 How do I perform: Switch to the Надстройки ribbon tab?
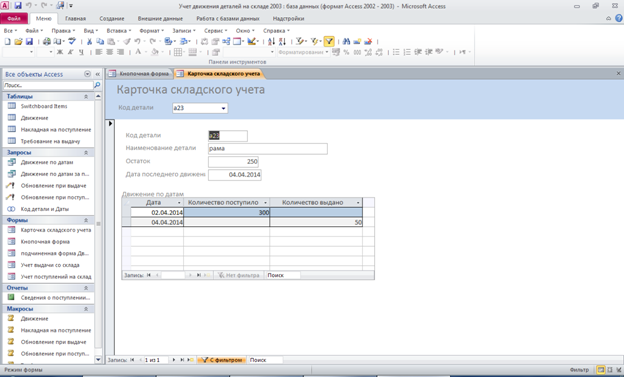289,18
